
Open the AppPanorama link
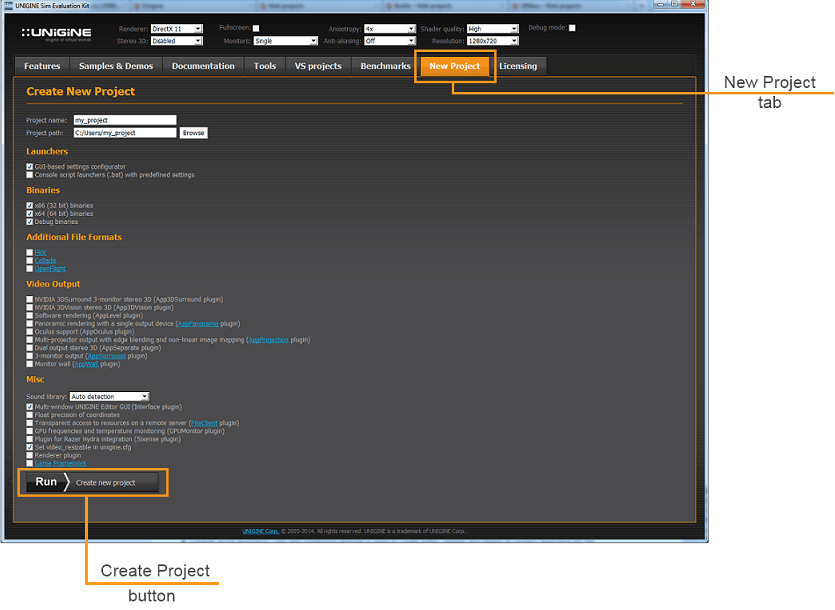(198, 323)
